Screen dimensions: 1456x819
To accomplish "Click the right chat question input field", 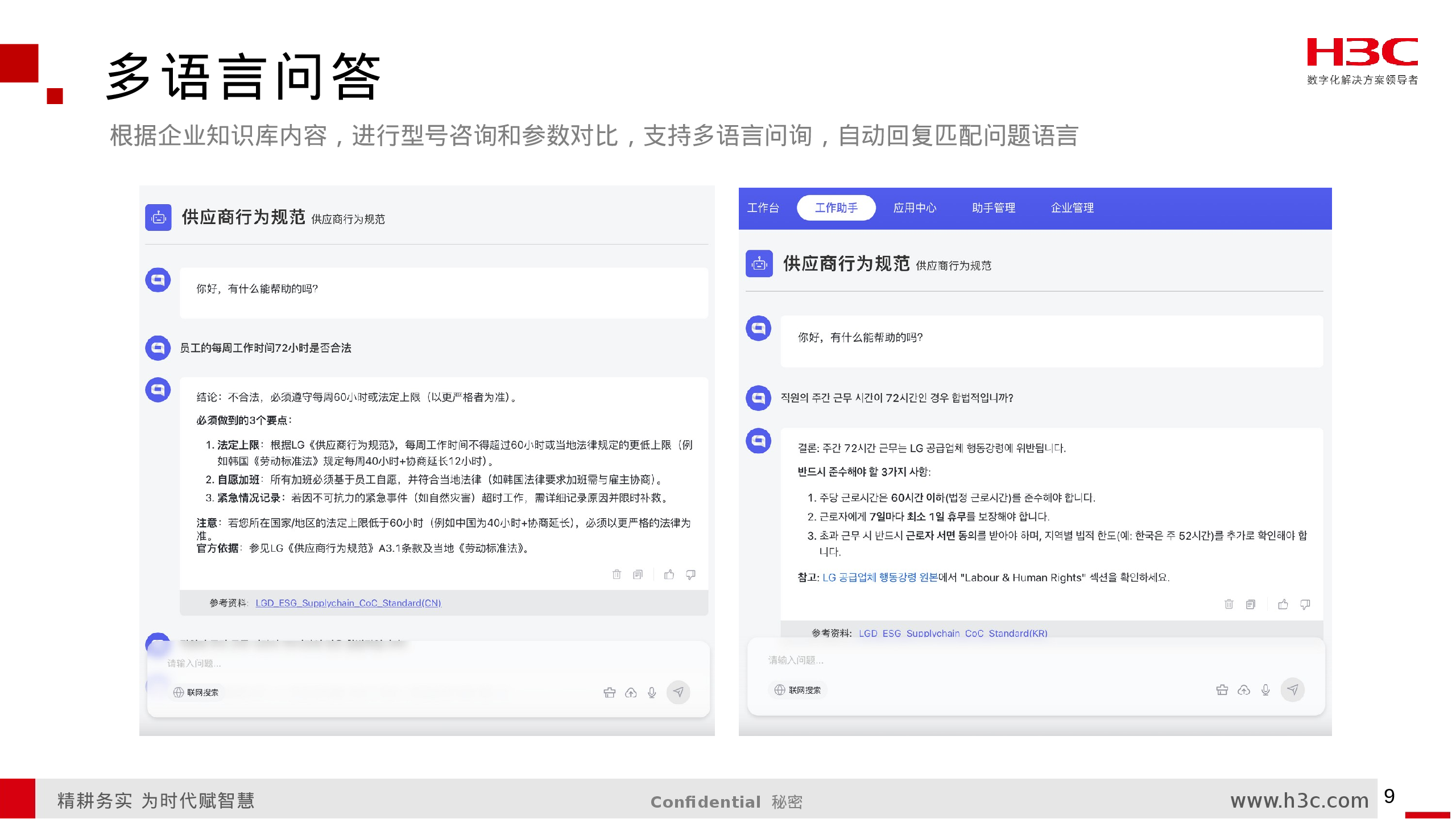I will point(1024,660).
